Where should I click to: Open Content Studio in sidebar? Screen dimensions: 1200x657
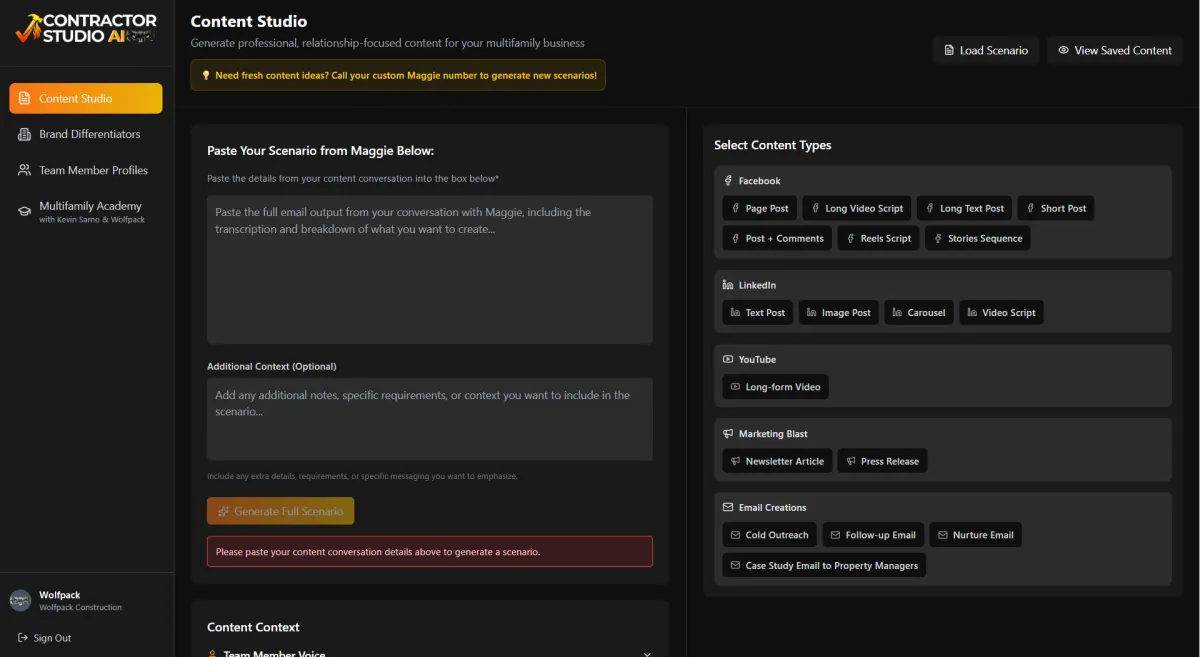point(86,98)
